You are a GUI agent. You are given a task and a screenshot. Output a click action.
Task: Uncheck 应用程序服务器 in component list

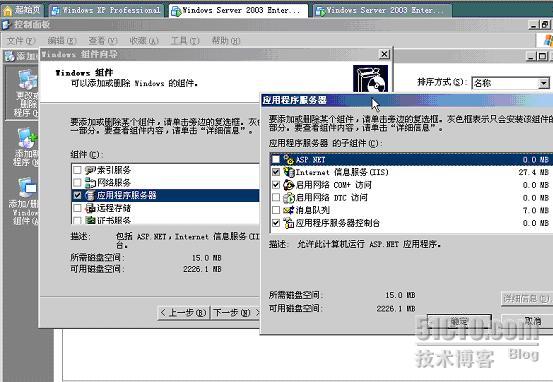coord(77,195)
